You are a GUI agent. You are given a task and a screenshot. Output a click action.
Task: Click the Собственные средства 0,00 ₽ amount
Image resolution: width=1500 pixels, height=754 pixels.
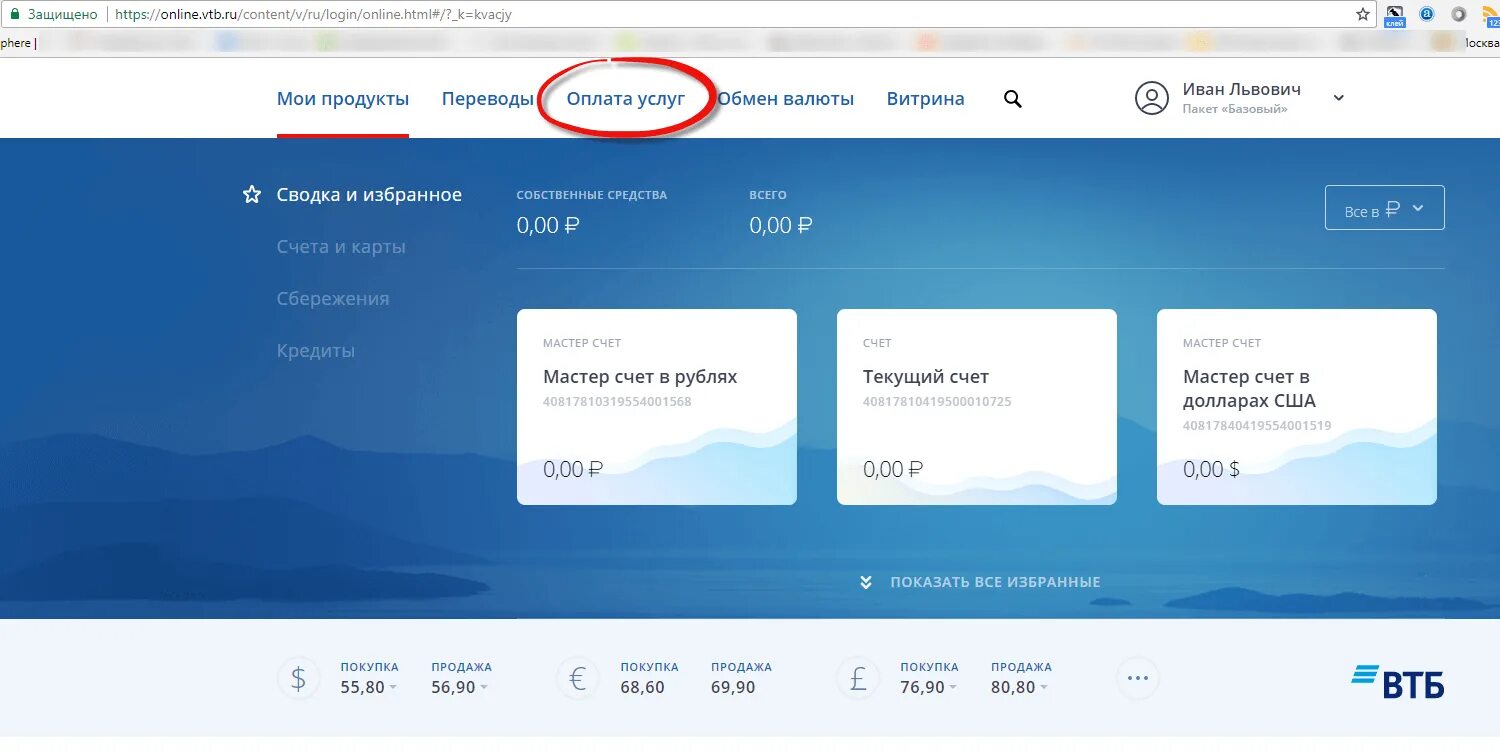point(548,226)
